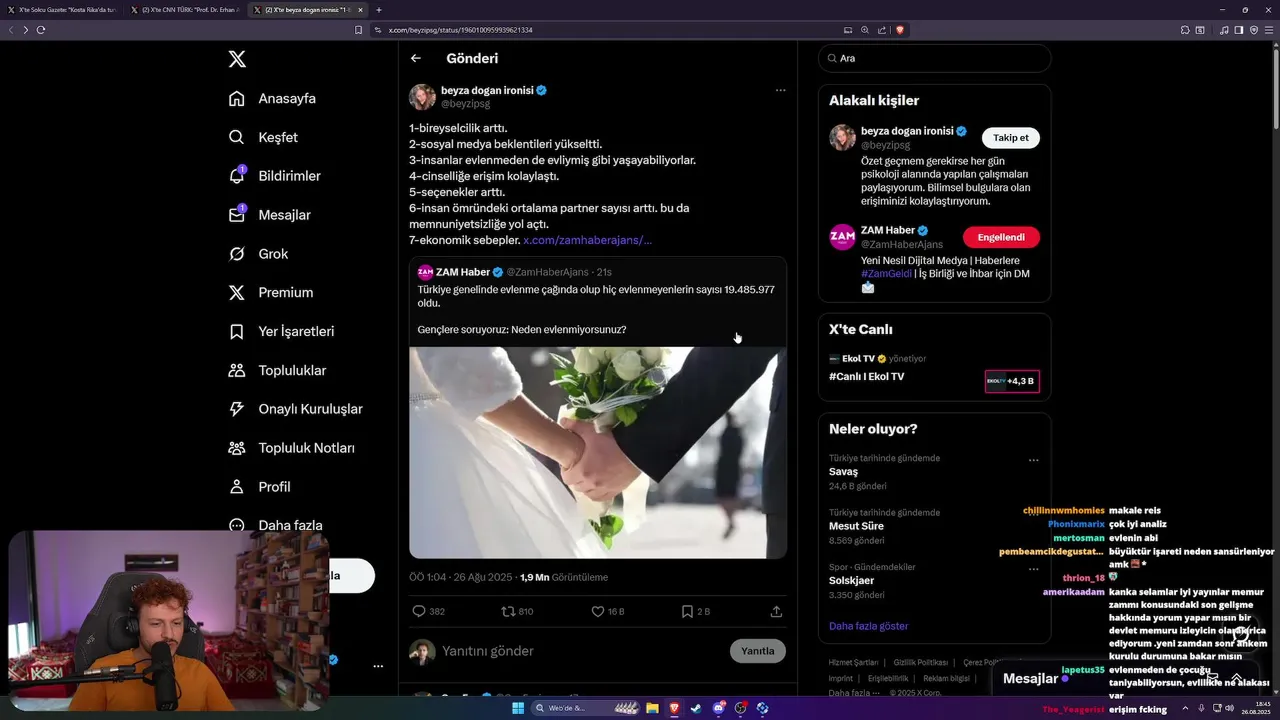Open Yer İşaretleri bookmarks
The width and height of the screenshot is (1280, 720).
(281, 331)
